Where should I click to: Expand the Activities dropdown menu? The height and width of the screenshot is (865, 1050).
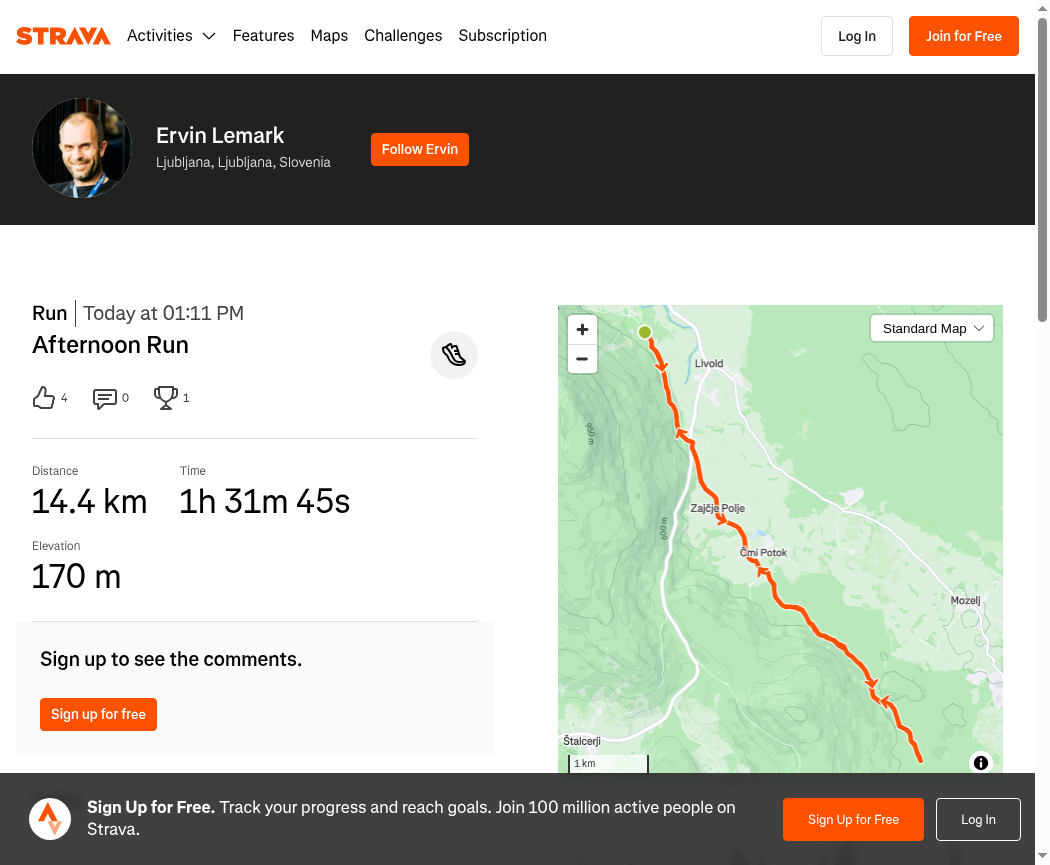(171, 35)
